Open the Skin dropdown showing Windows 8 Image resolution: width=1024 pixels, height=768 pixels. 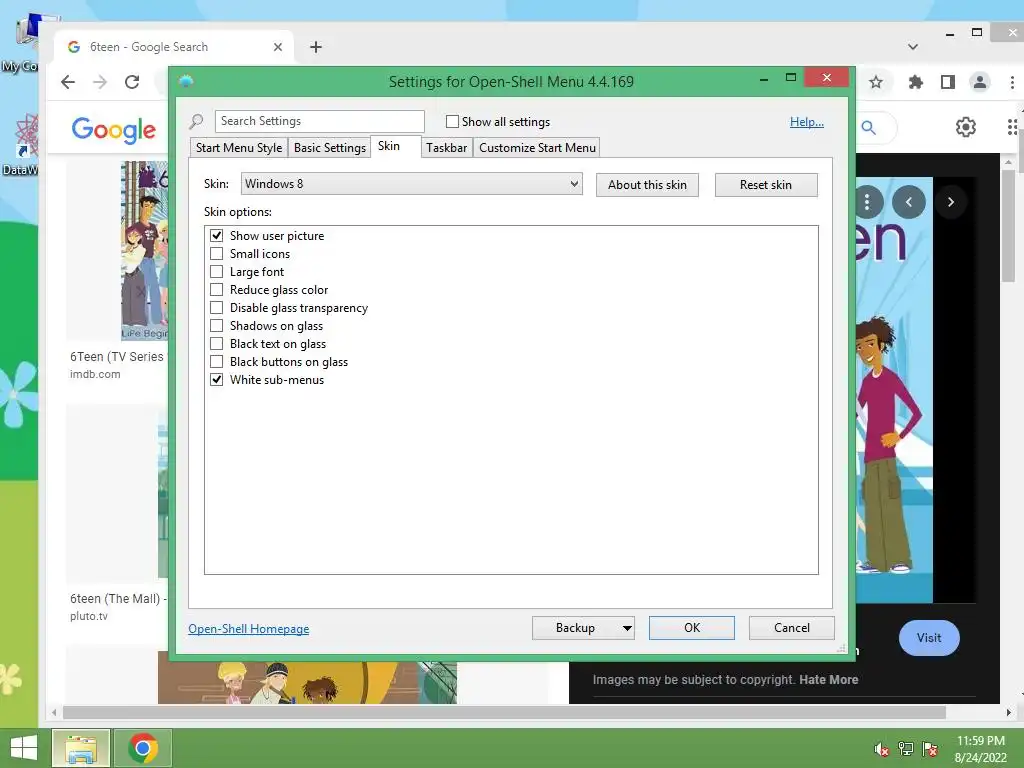click(x=411, y=184)
